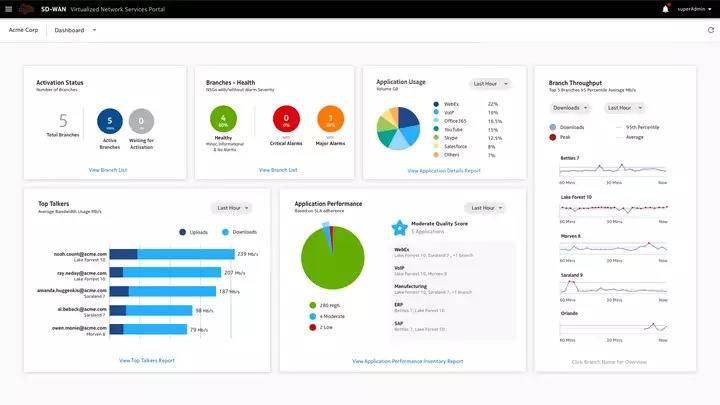Click Salesforce legend swatch
The width and height of the screenshot is (720, 405).
(x=436, y=146)
